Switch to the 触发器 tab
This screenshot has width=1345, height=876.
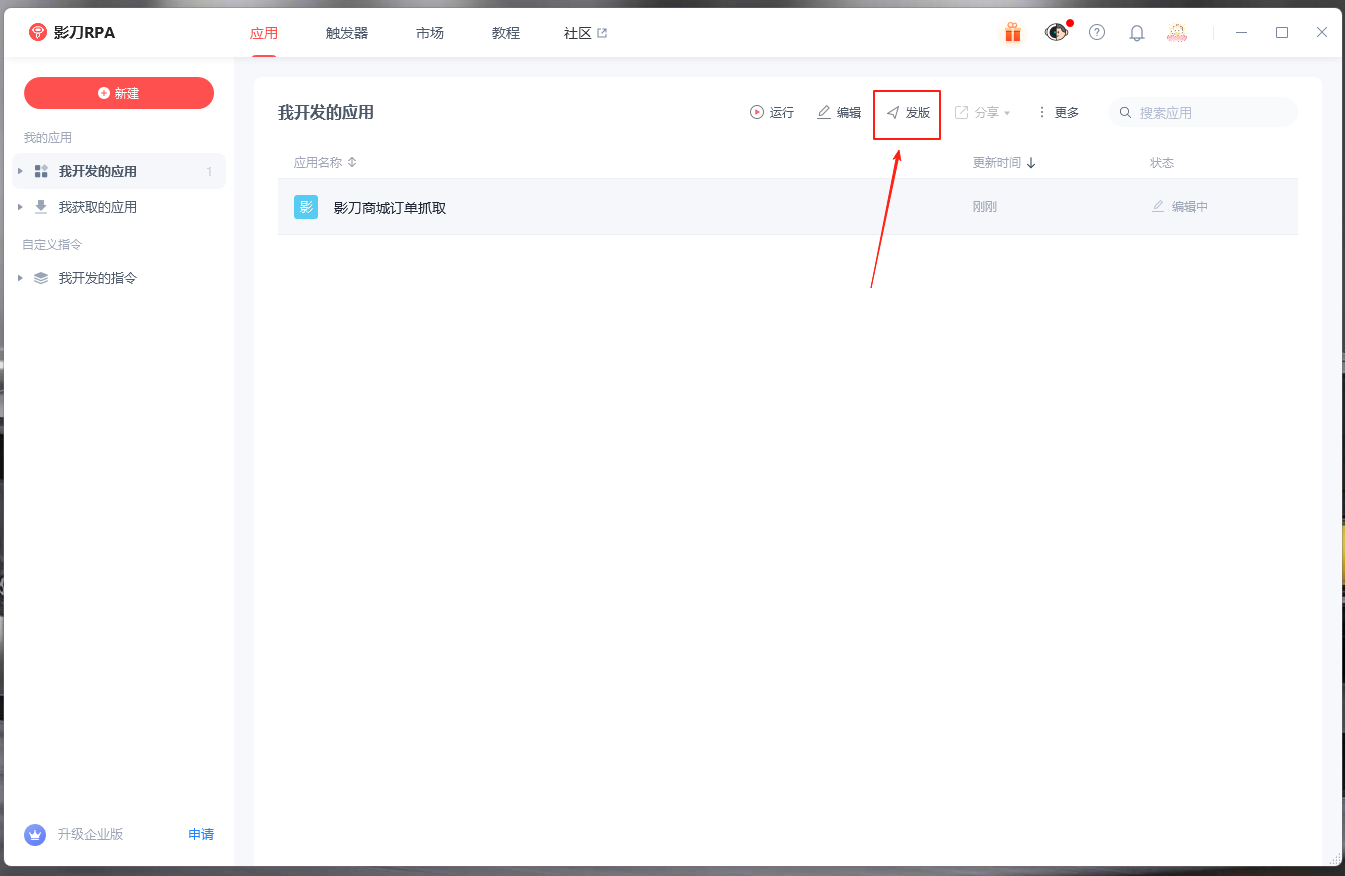pos(347,33)
